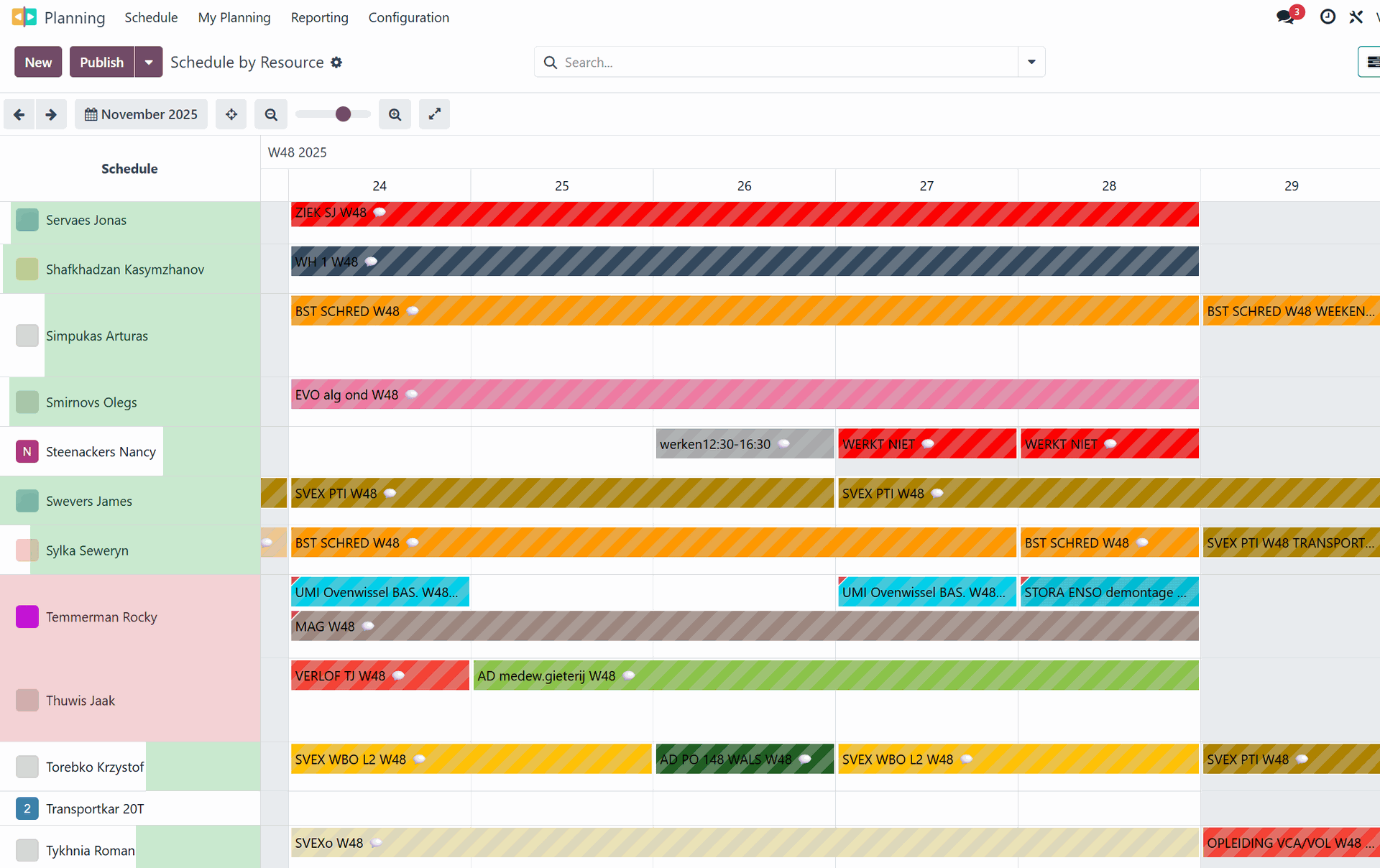Expand the search filters dropdown
This screenshot has width=1380, height=868.
1031,62
